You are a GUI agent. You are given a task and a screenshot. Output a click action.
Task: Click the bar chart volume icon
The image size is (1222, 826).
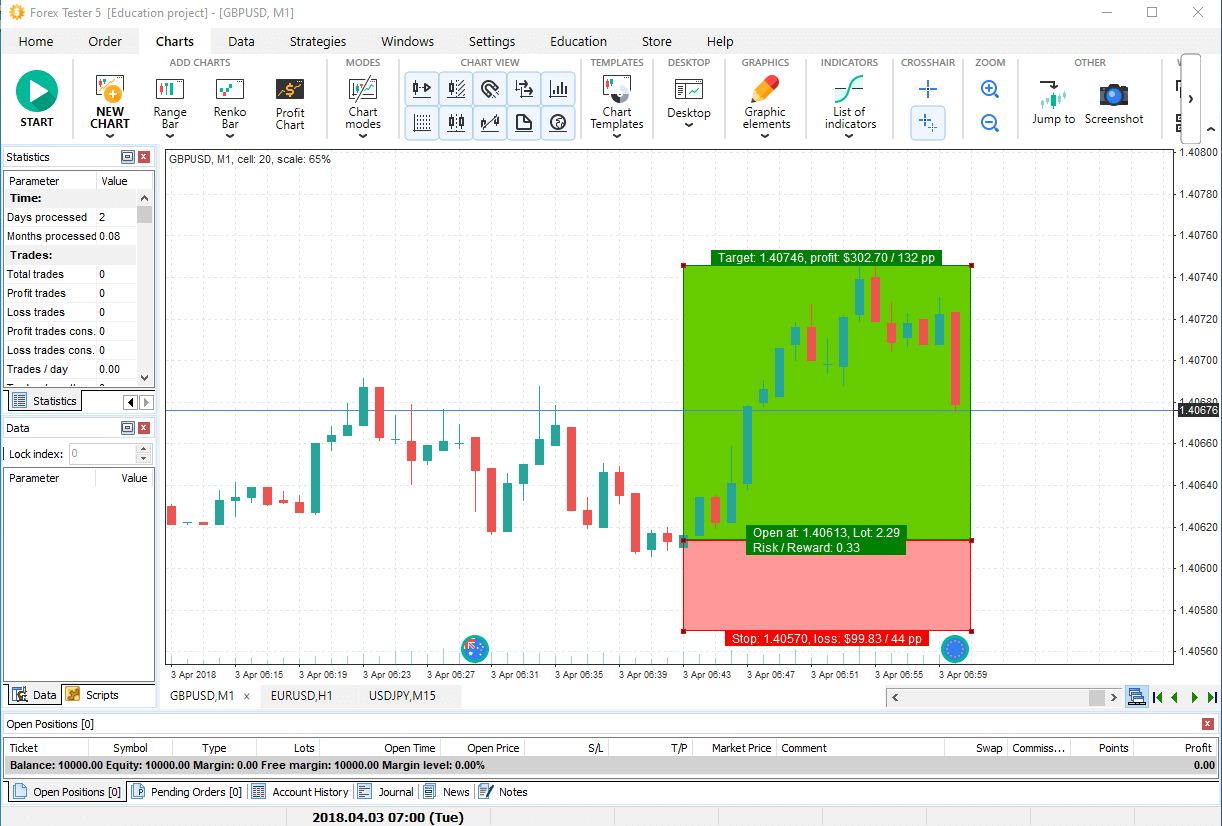pyautogui.click(x=558, y=89)
